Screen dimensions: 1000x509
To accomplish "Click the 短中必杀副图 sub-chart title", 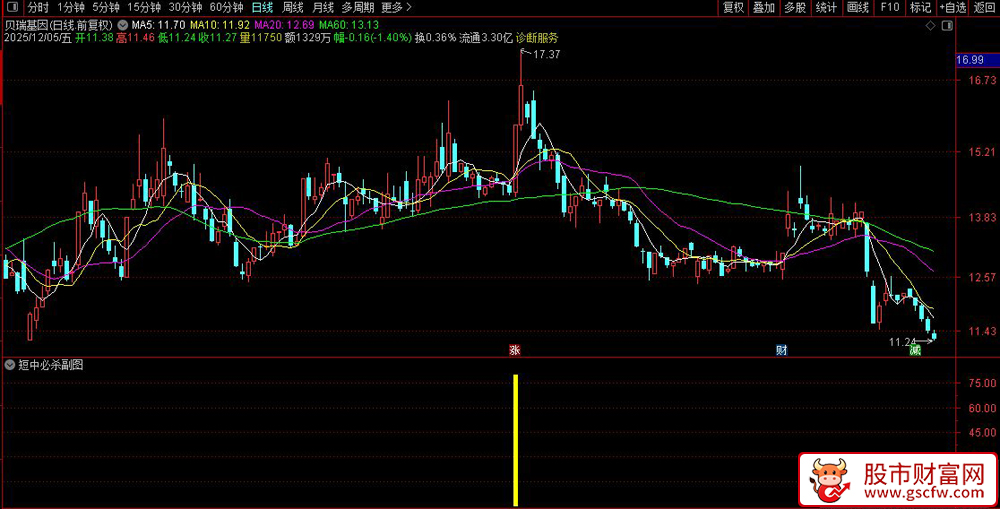I will (51, 365).
